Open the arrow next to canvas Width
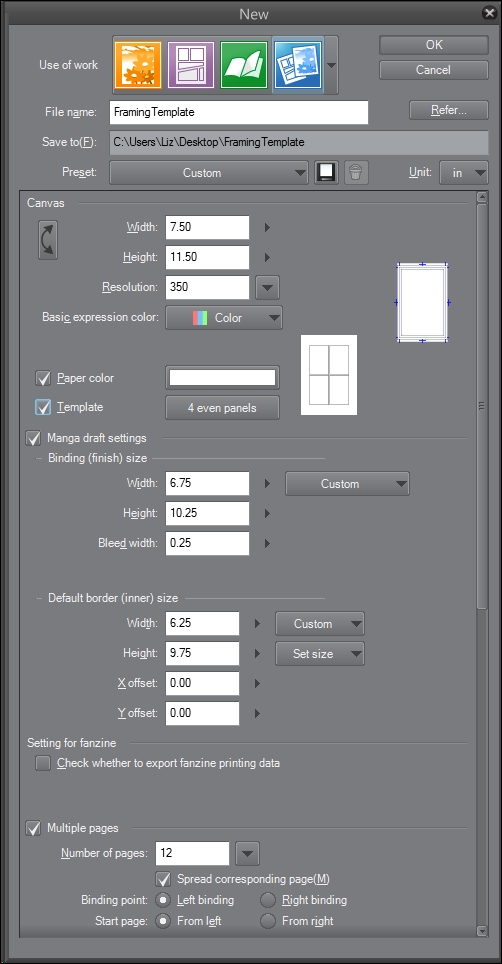This screenshot has width=502, height=964. (267, 227)
